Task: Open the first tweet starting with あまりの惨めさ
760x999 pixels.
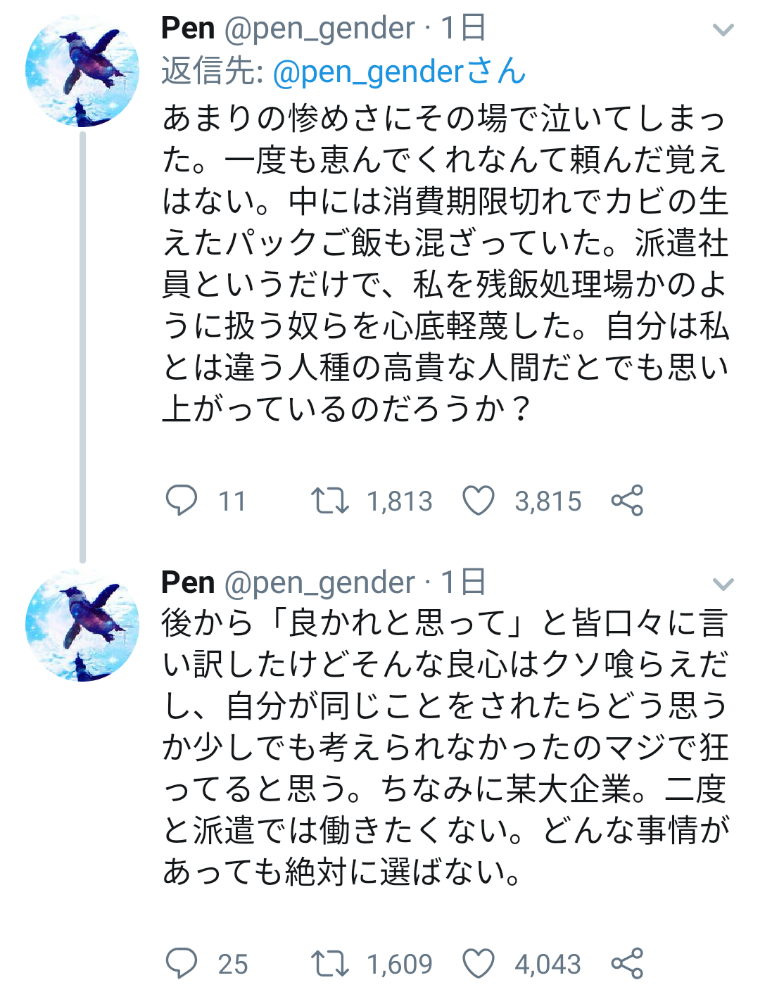Action: (440, 260)
